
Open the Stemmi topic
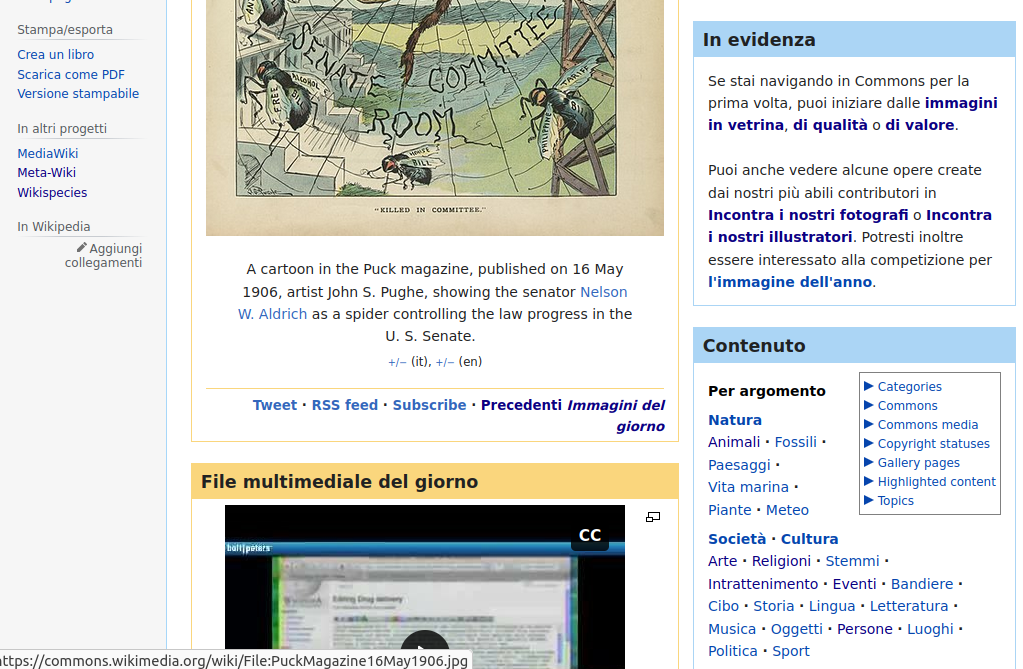click(x=852, y=561)
